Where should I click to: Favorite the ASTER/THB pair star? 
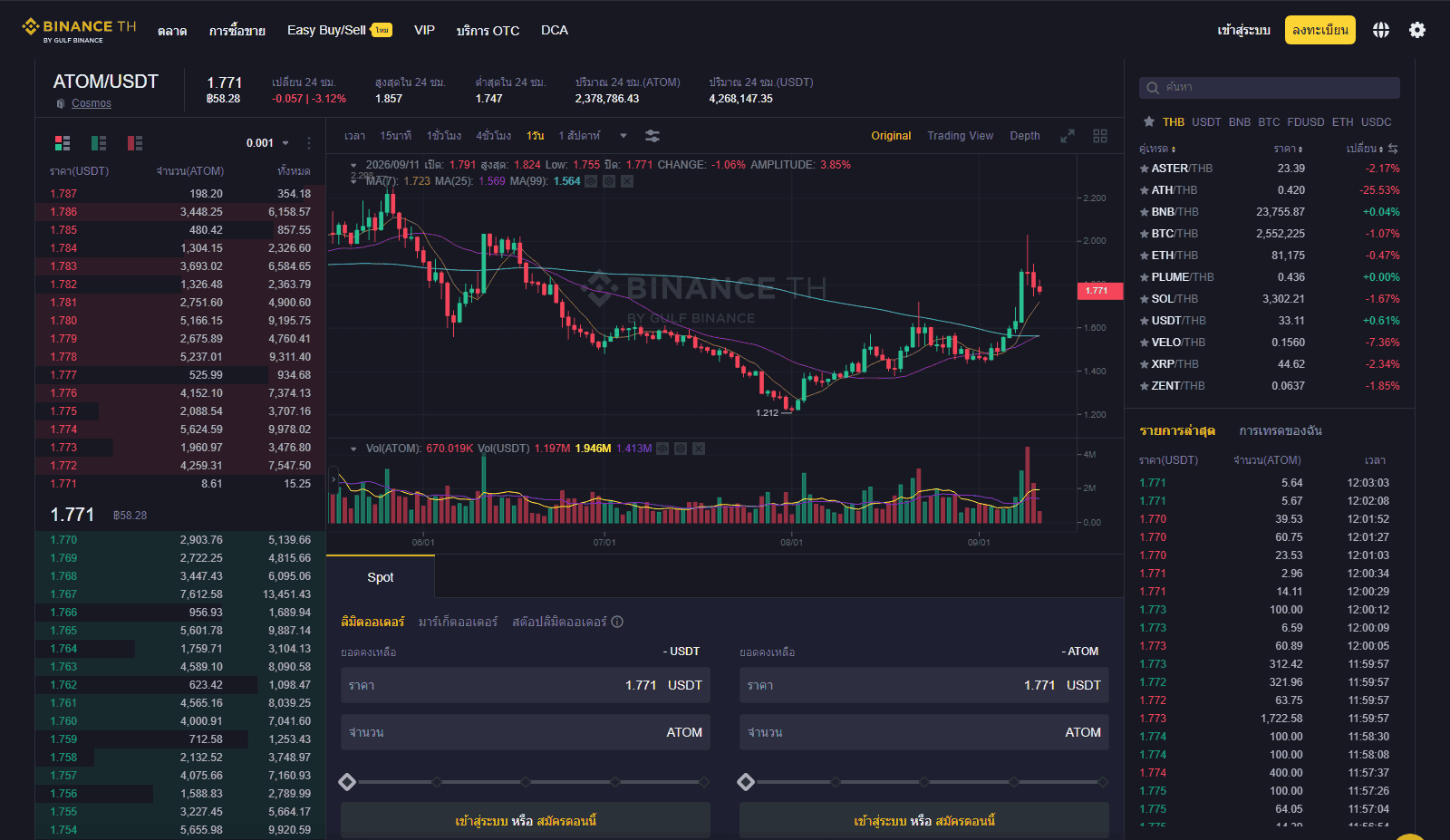point(1145,169)
